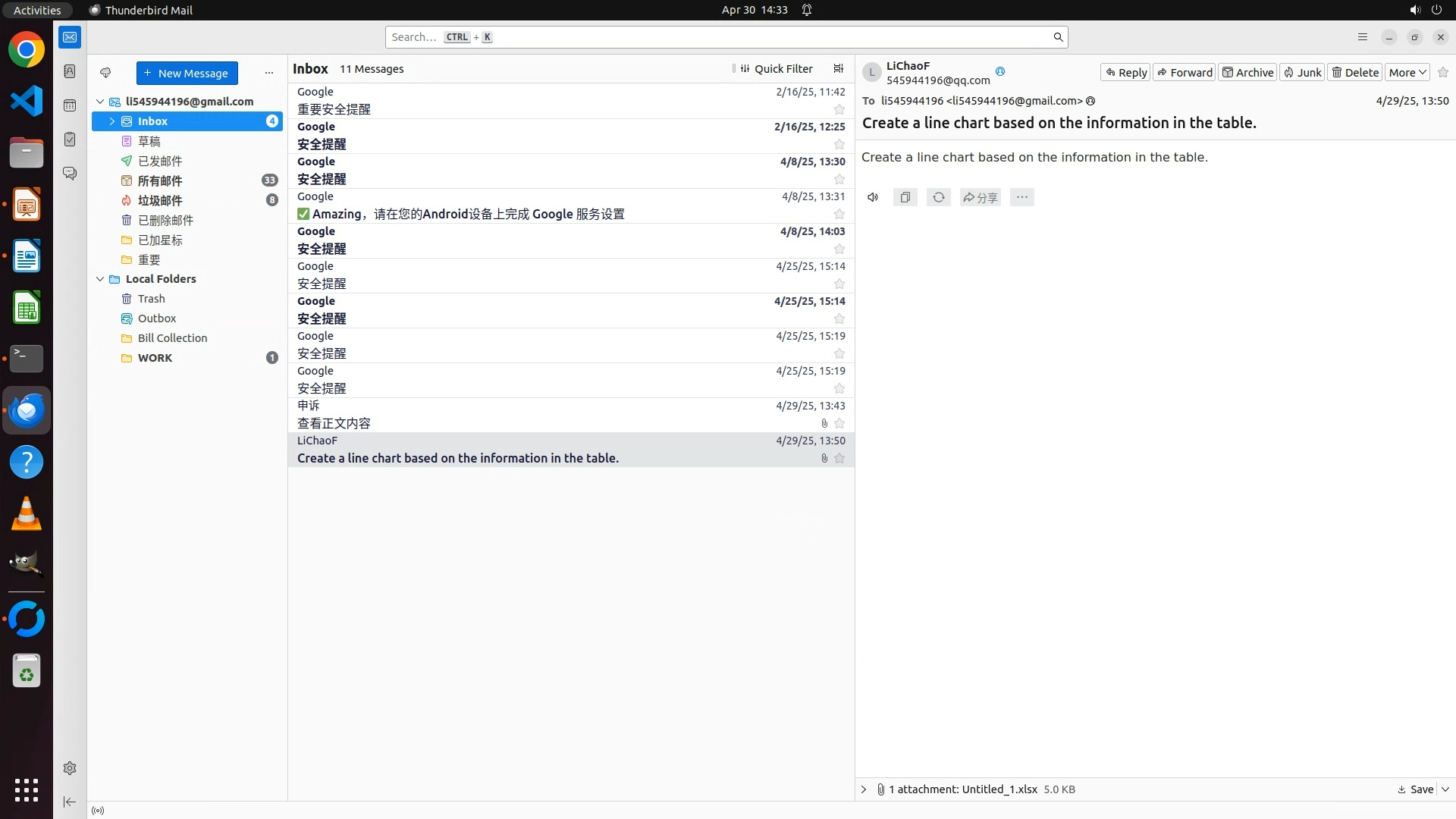Toggle star in the message header
This screenshot has width=1456, height=819.
pyautogui.click(x=1442, y=72)
